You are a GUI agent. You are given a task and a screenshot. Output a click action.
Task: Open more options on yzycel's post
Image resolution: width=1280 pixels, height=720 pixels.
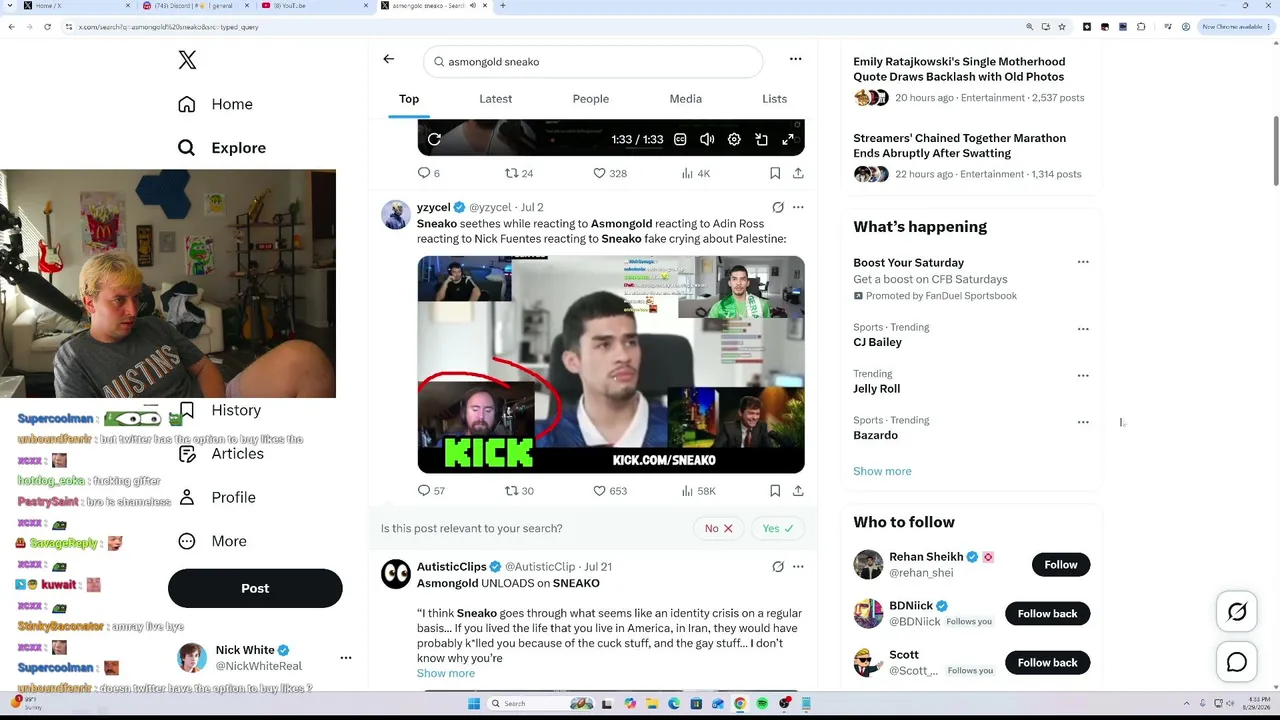(798, 207)
